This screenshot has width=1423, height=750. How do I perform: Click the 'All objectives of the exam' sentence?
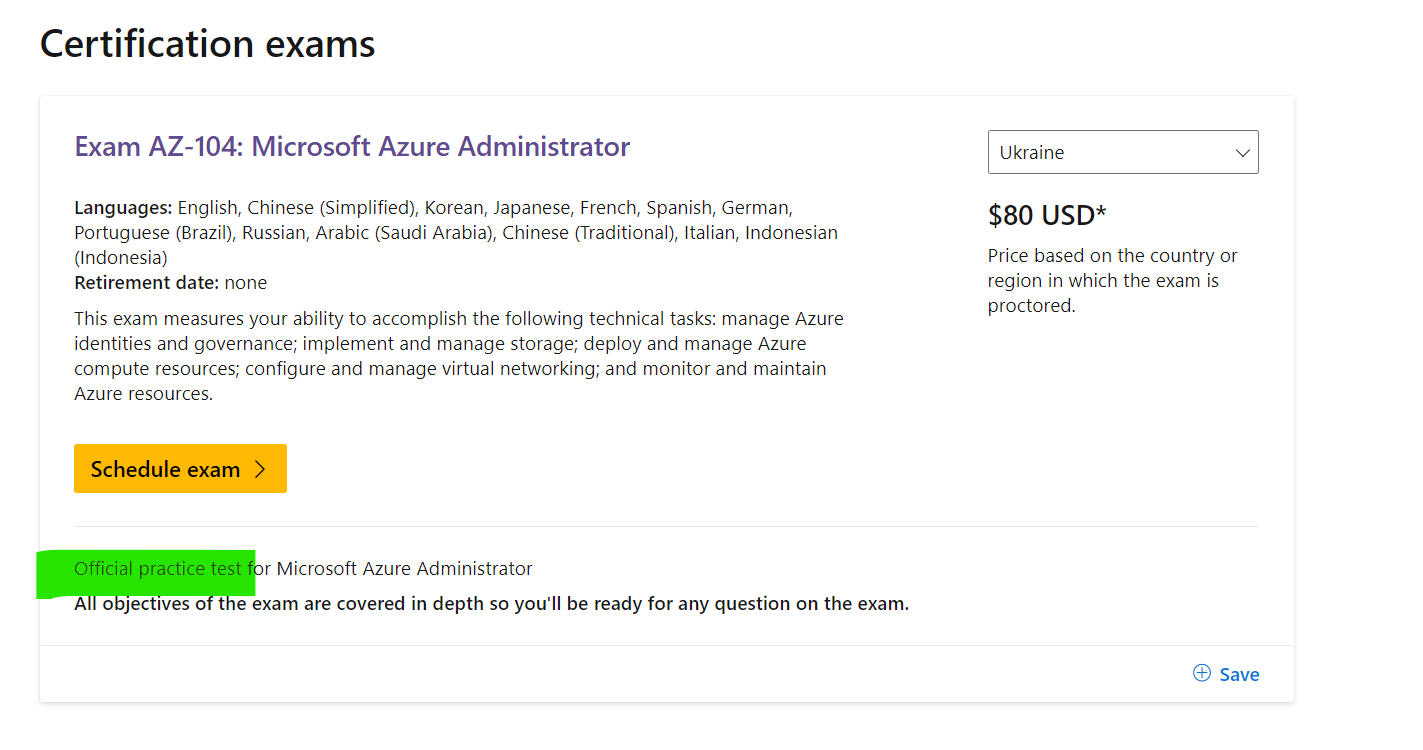tap(492, 604)
